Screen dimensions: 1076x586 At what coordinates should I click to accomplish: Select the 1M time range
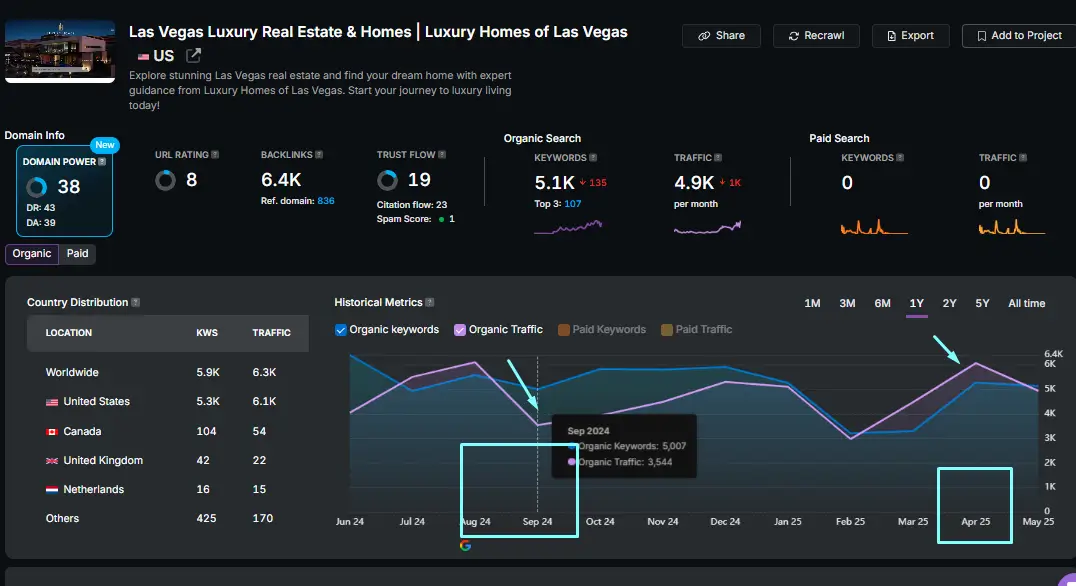coord(812,303)
